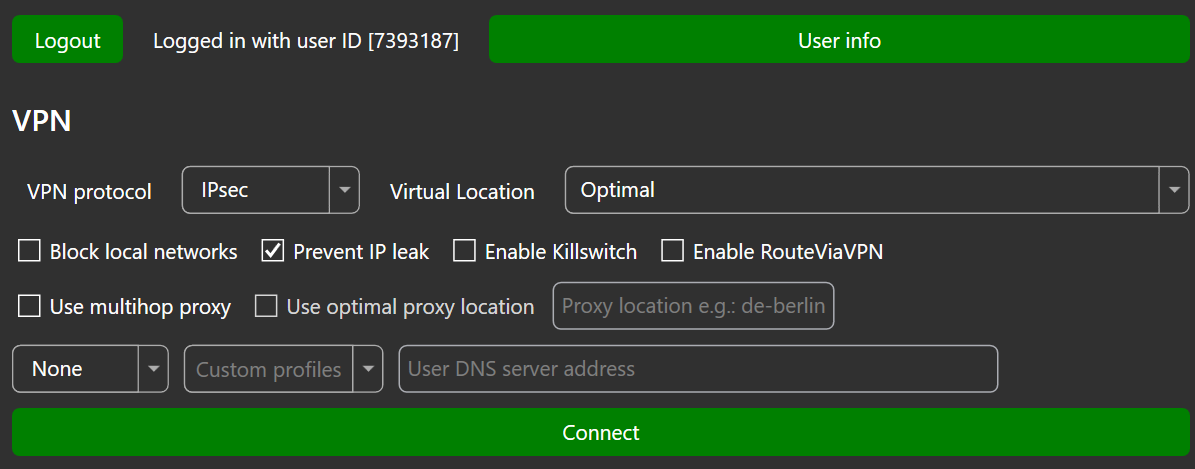The height and width of the screenshot is (469, 1195).
Task: Click the User DNS server address field
Action: tap(698, 369)
